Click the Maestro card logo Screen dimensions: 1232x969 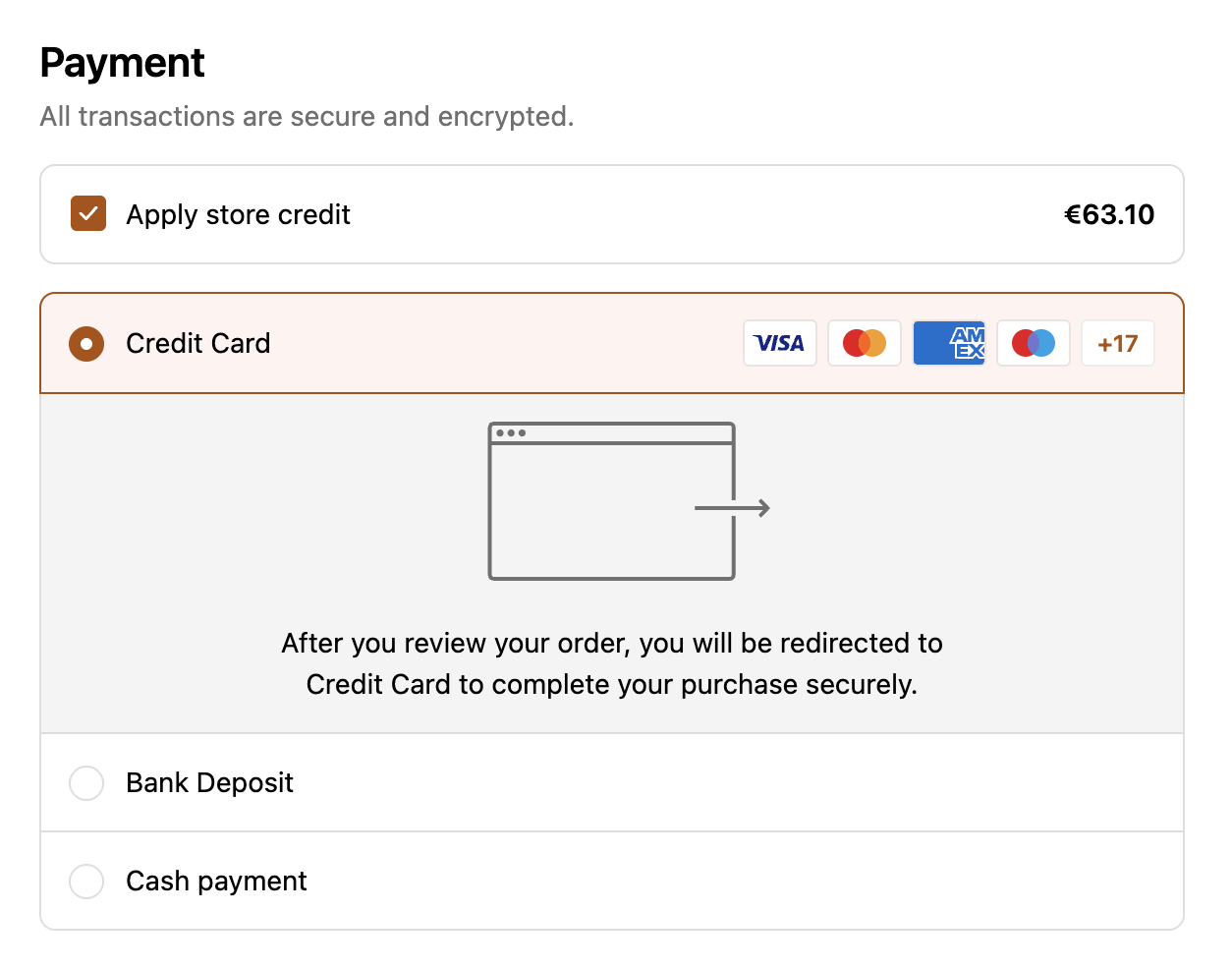coord(1034,343)
